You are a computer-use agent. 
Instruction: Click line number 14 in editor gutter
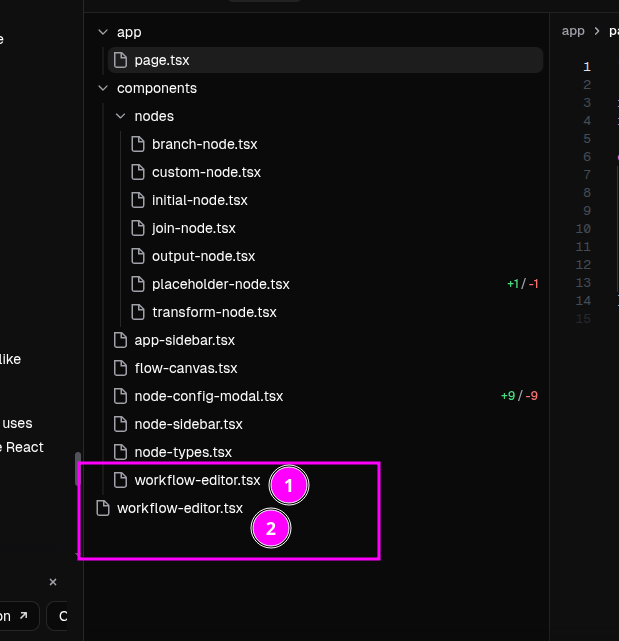coord(583,300)
